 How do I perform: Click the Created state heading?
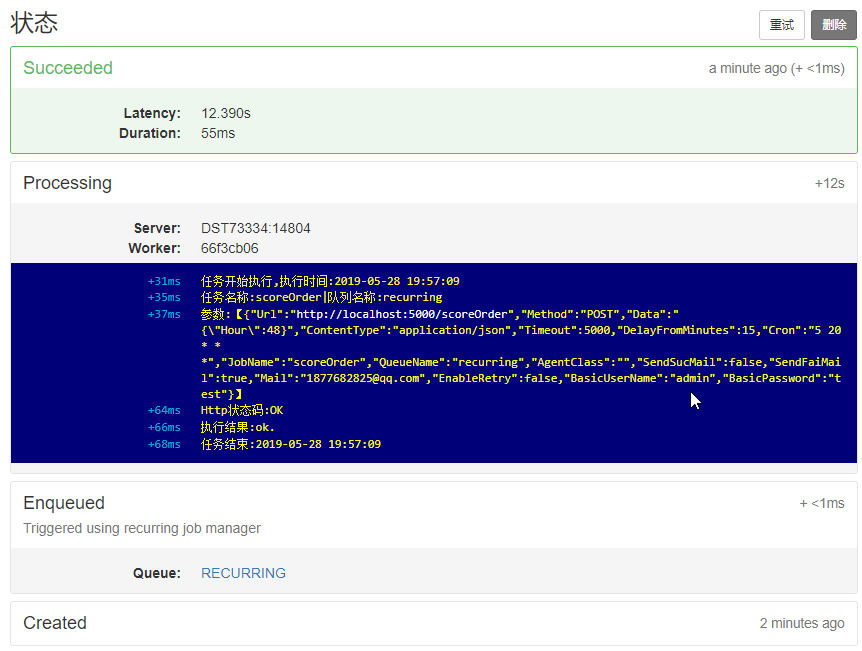[x=55, y=623]
